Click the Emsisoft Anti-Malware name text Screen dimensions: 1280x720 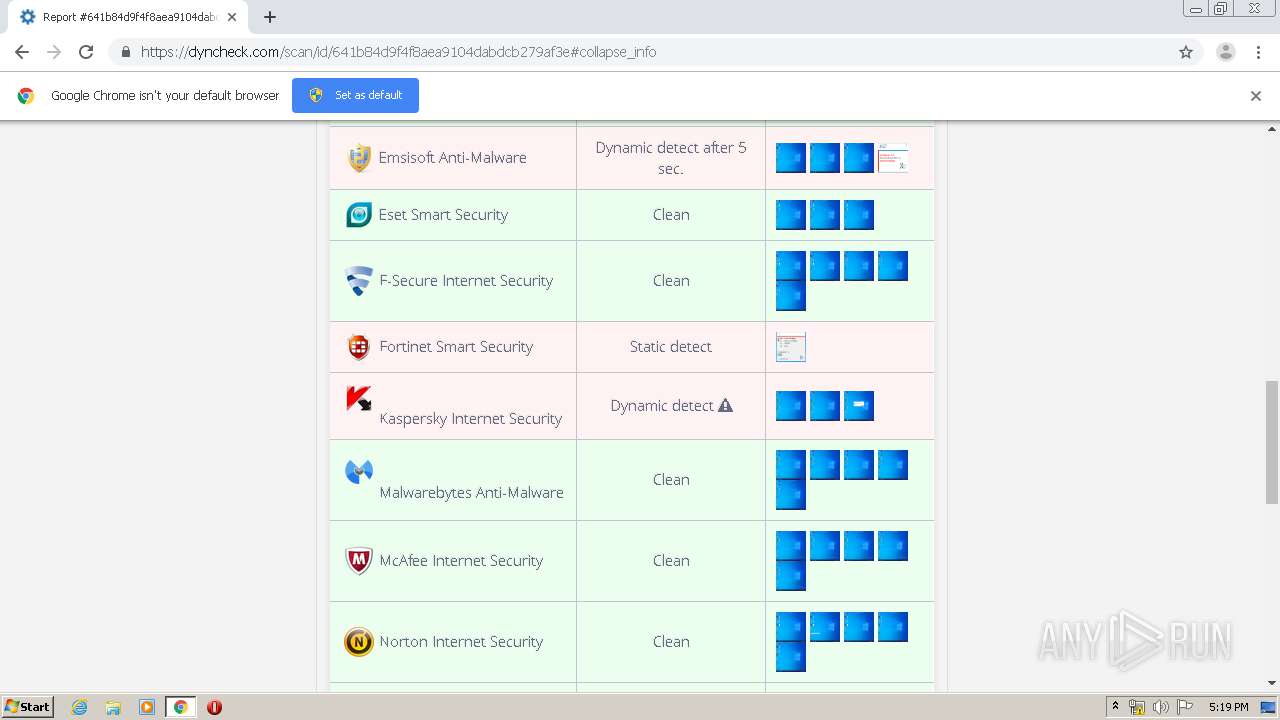(x=452, y=157)
